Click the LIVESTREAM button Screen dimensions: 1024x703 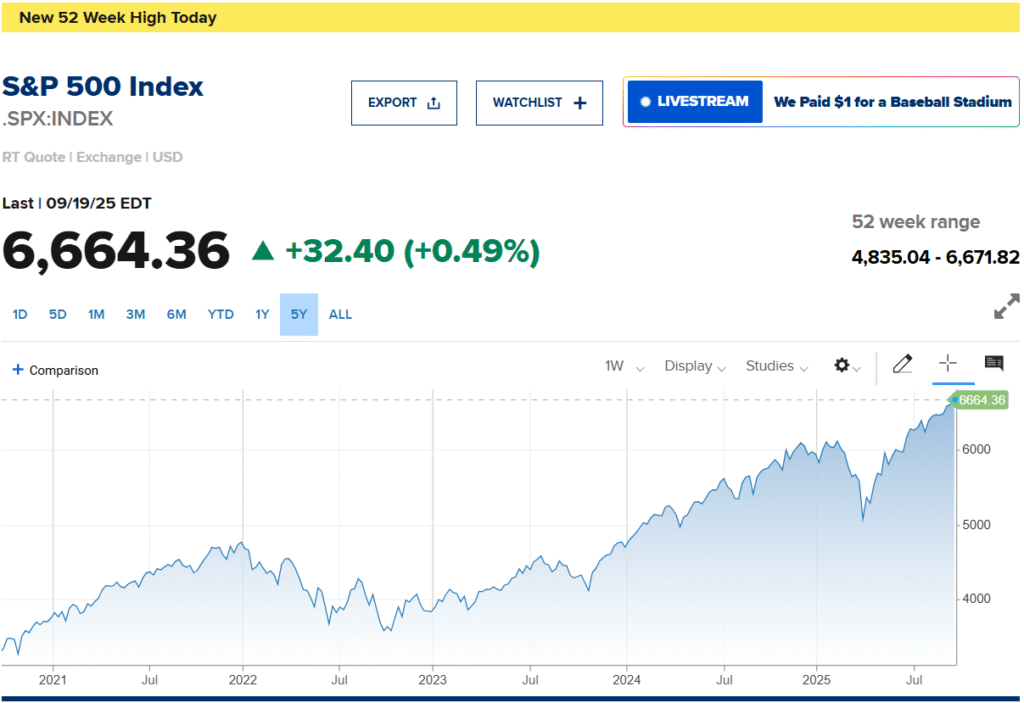tap(695, 102)
